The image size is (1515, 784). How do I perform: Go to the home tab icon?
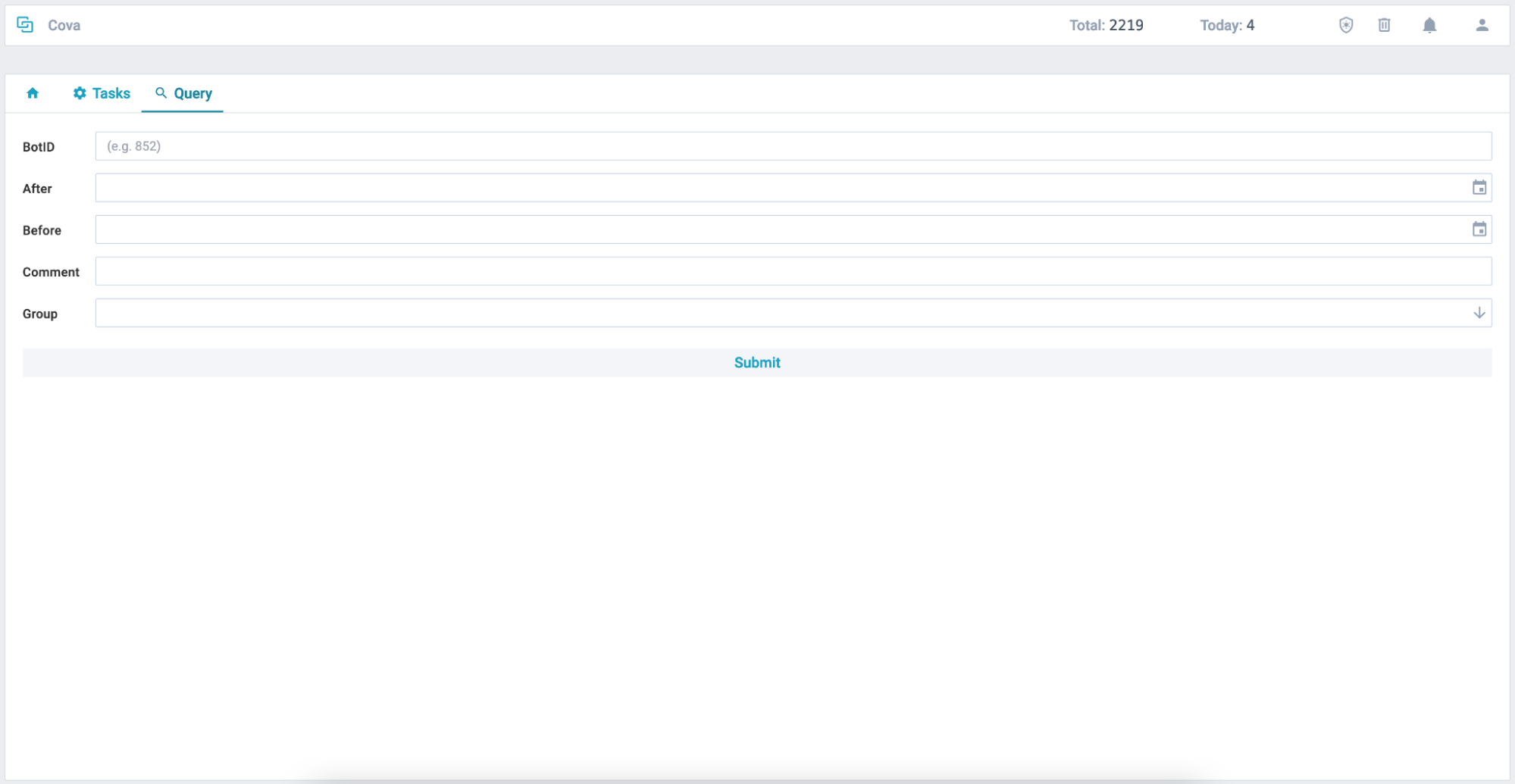[33, 93]
